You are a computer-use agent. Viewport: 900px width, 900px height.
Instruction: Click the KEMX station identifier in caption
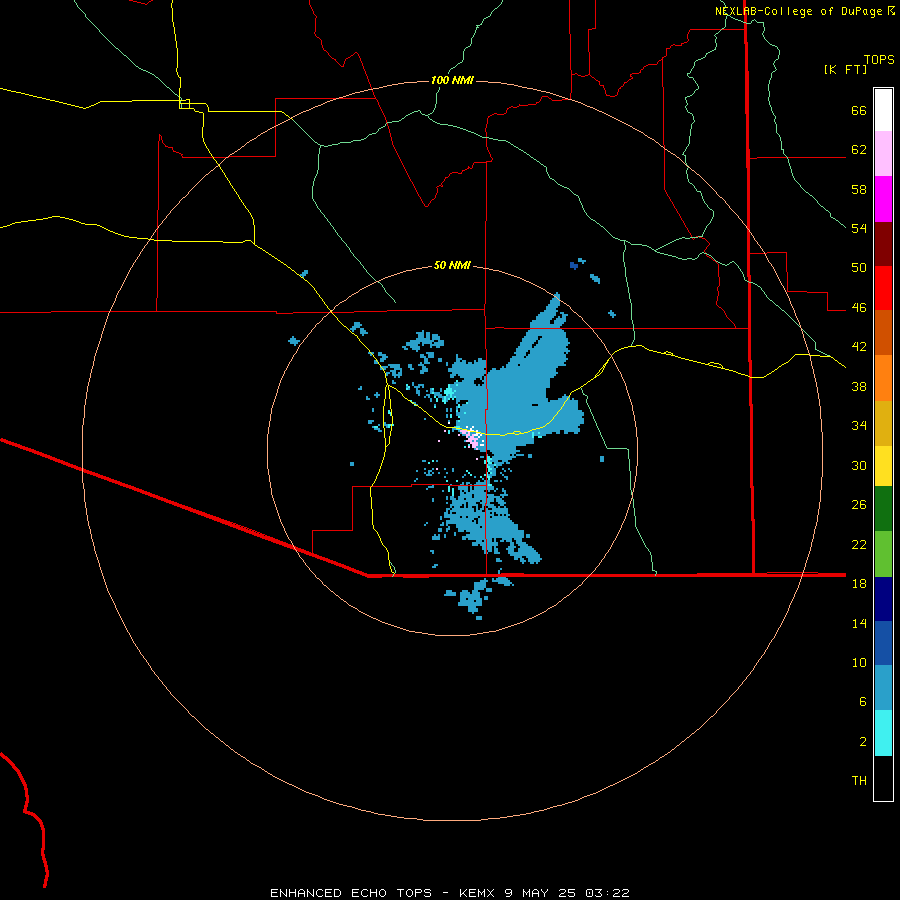pos(478,893)
